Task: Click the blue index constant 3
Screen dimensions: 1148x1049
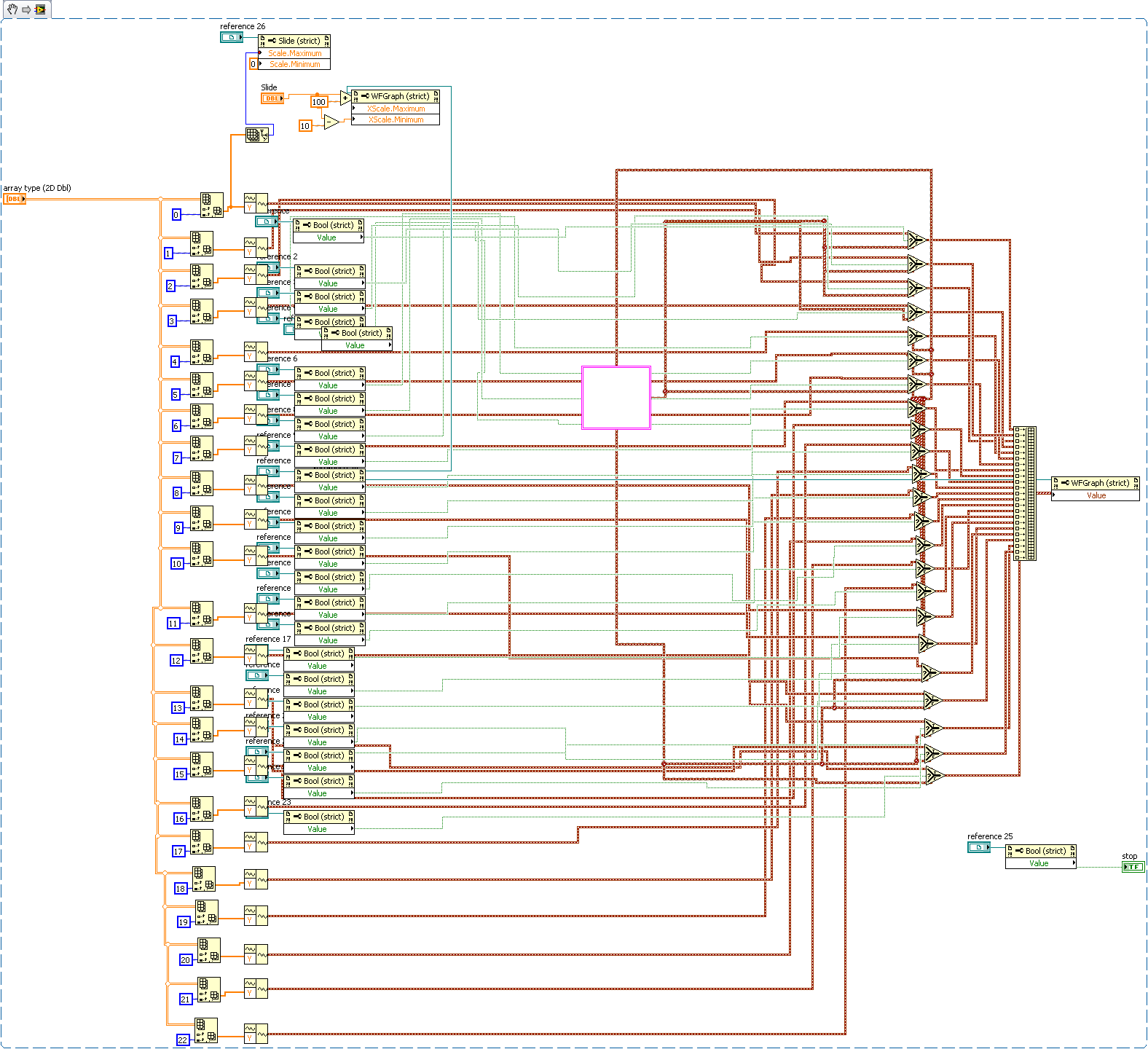Action: 172,321
